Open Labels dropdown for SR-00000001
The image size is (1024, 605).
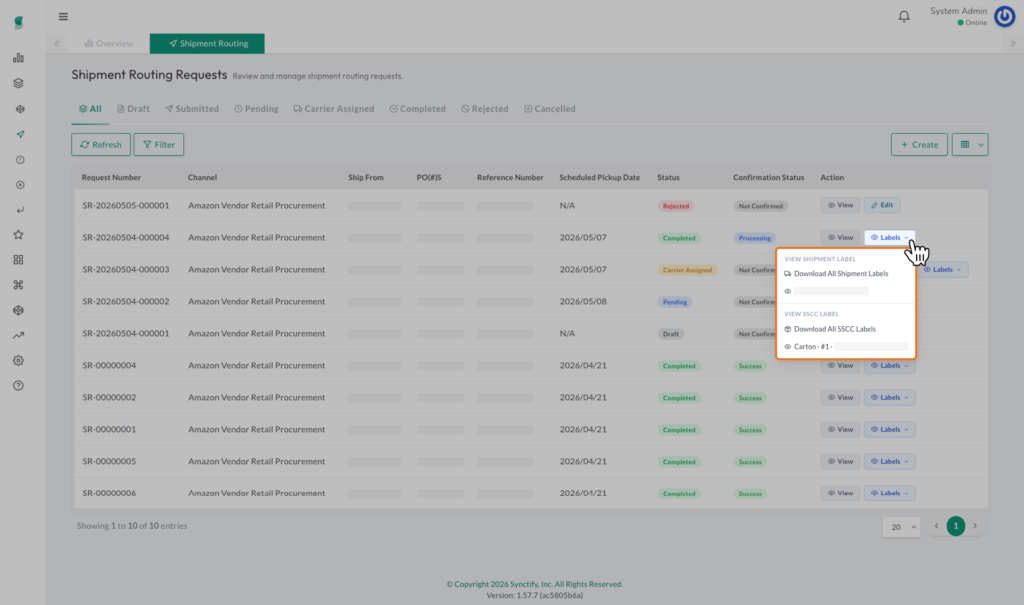pyautogui.click(x=889, y=429)
